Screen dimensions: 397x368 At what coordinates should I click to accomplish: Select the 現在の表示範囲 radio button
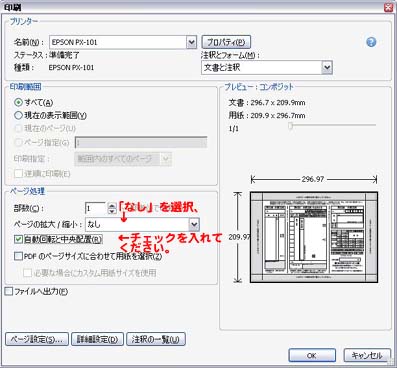click(x=18, y=115)
